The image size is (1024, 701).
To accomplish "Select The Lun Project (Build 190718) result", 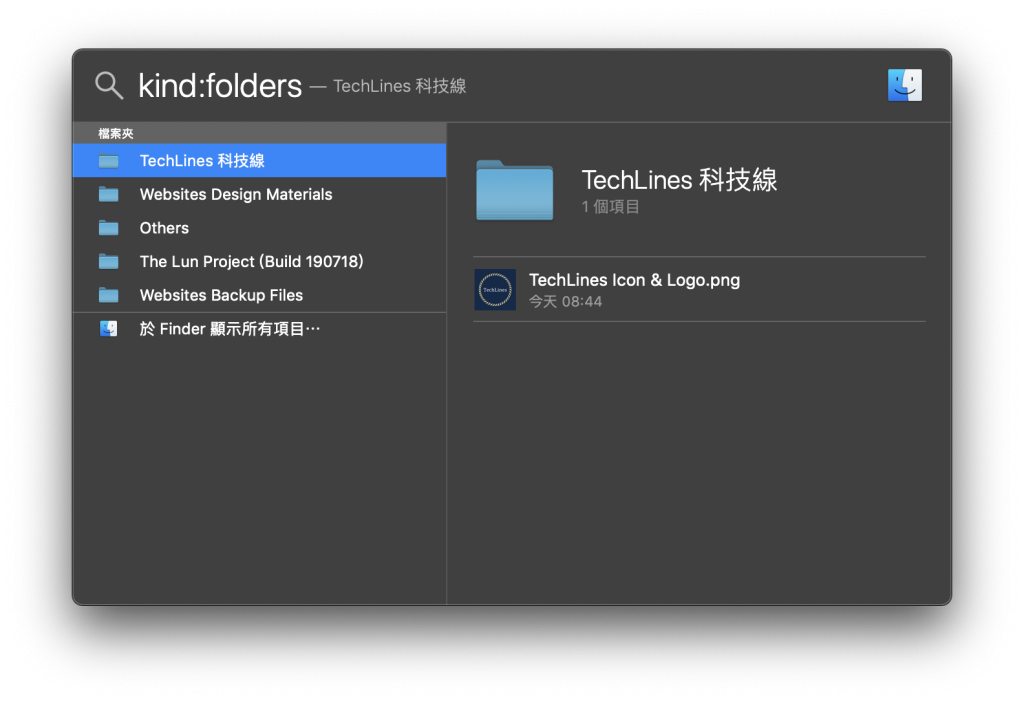I will 259,261.
